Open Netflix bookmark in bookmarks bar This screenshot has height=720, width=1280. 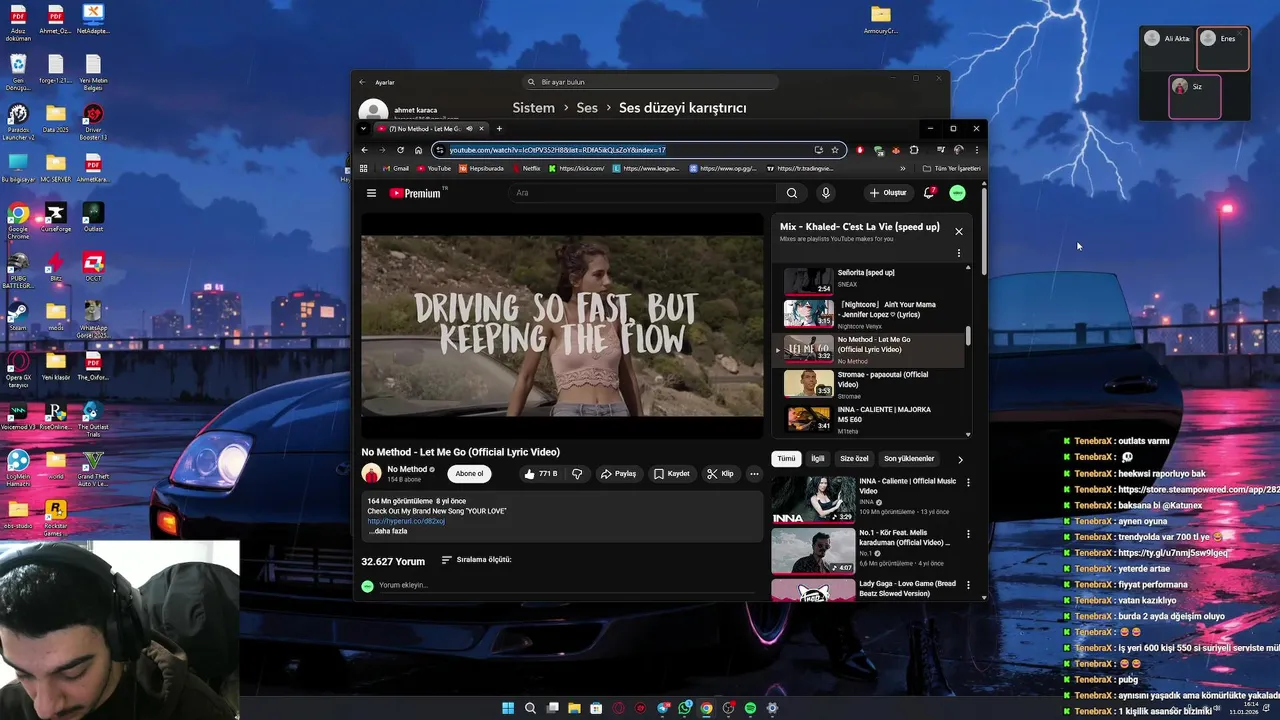pyautogui.click(x=527, y=168)
